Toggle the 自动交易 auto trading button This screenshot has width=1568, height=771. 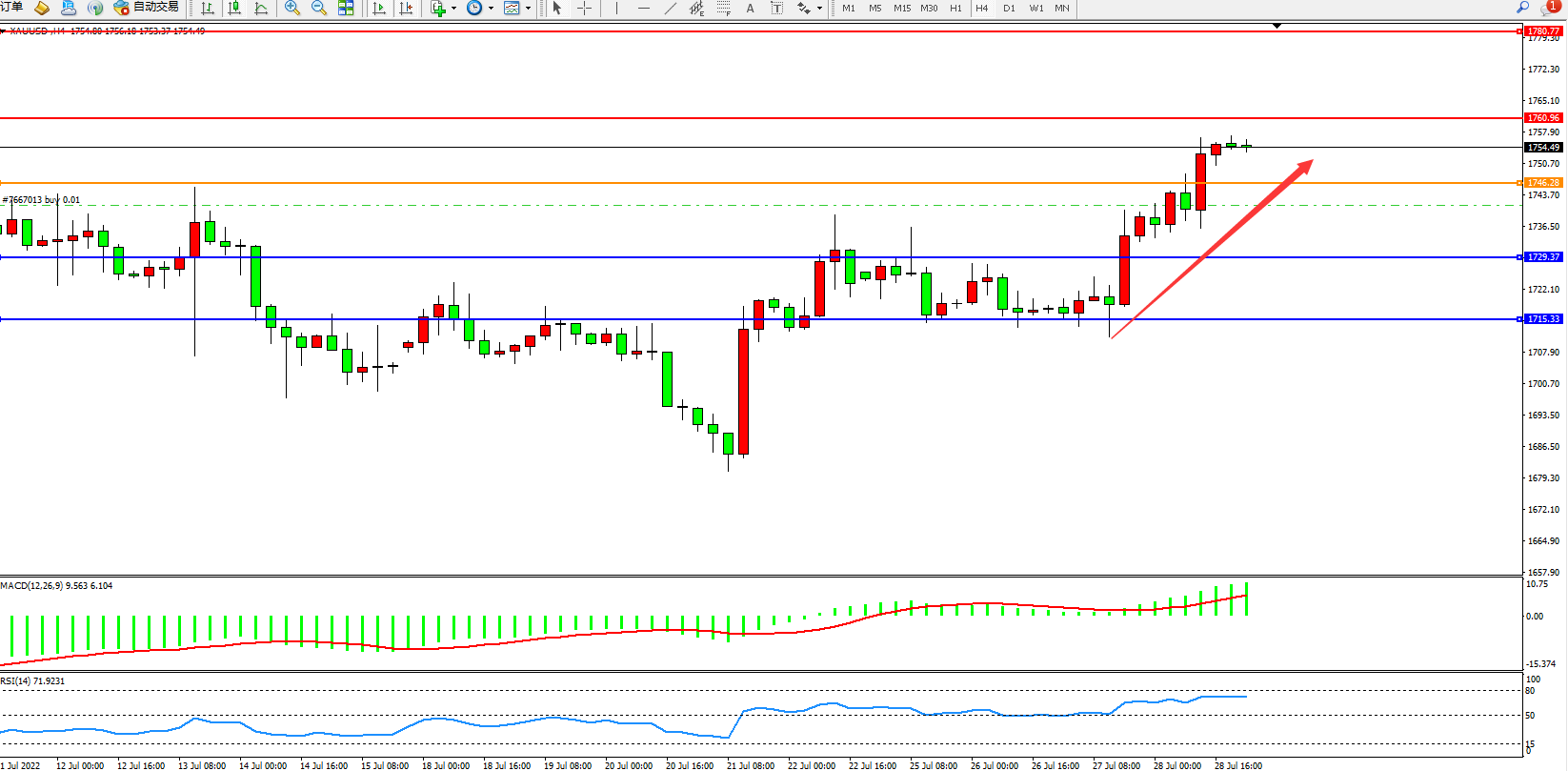click(147, 8)
